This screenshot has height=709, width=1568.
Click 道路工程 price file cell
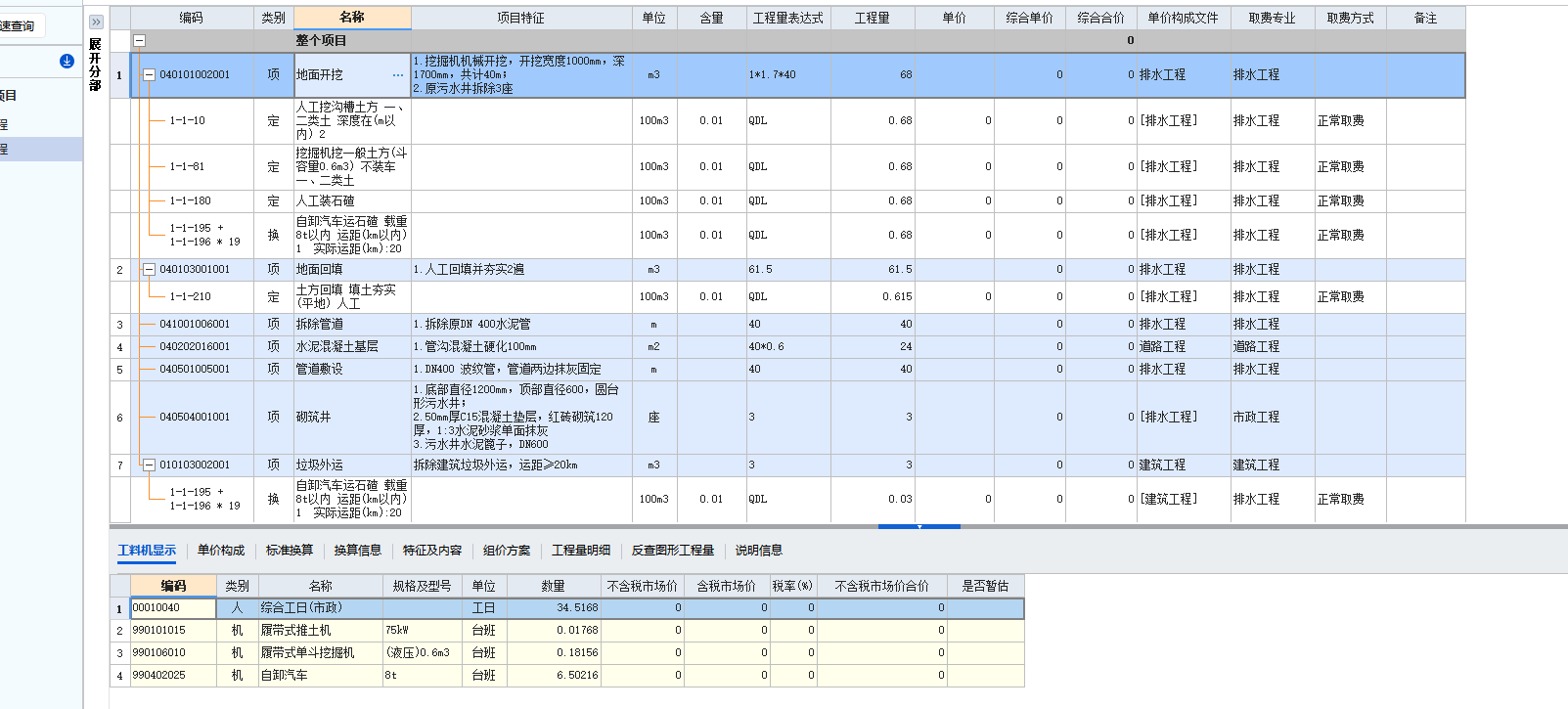tap(1184, 346)
